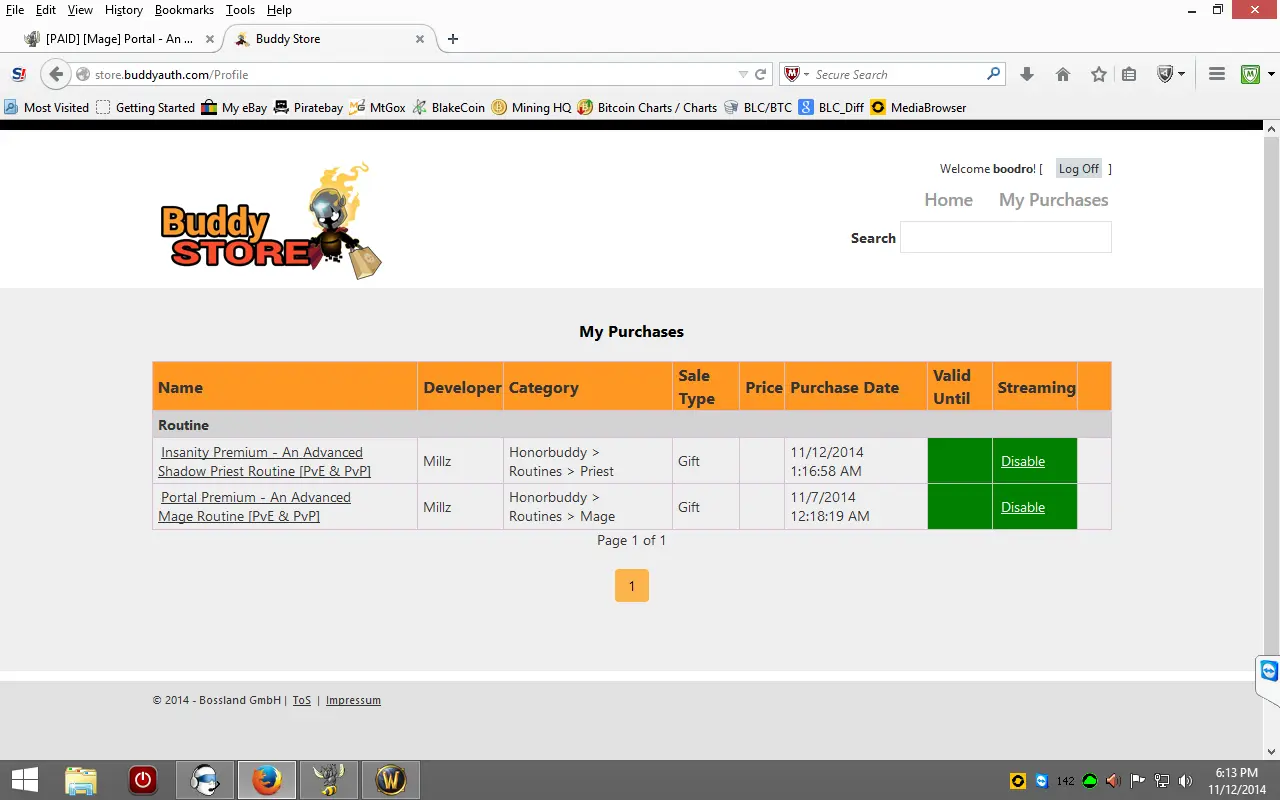Open the BlakeCoin bookmark
Viewport: 1280px width, 800px height.
[x=448, y=108]
